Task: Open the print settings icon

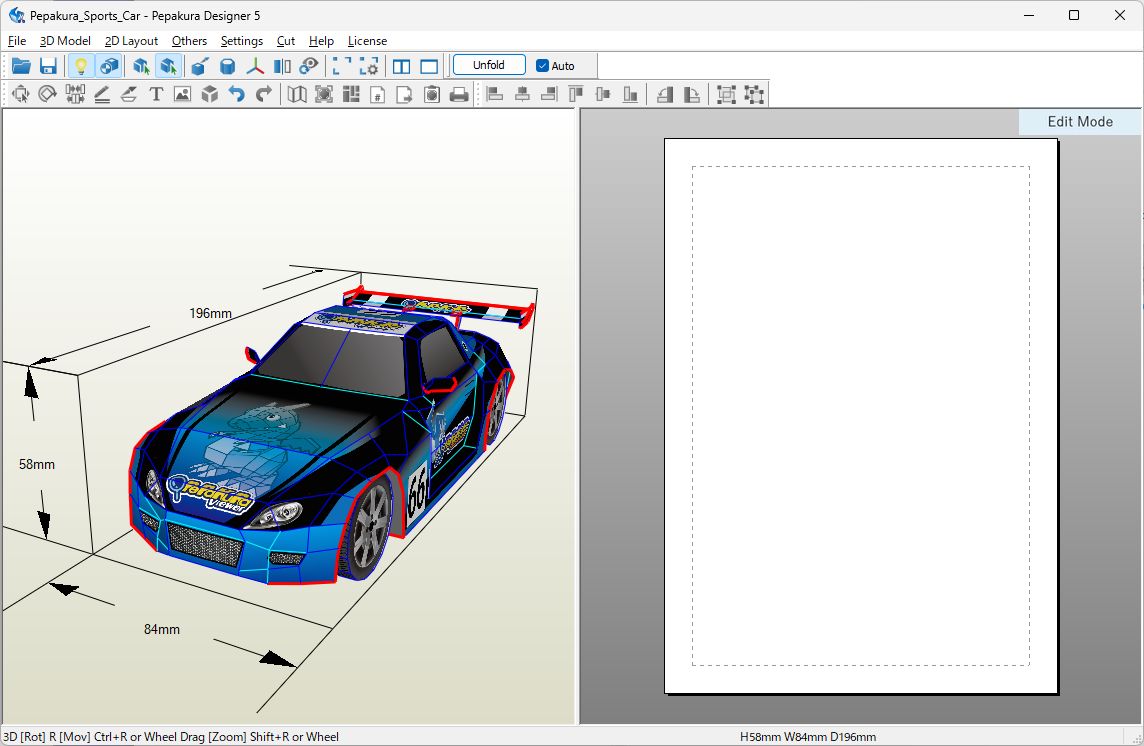Action: coord(431,94)
